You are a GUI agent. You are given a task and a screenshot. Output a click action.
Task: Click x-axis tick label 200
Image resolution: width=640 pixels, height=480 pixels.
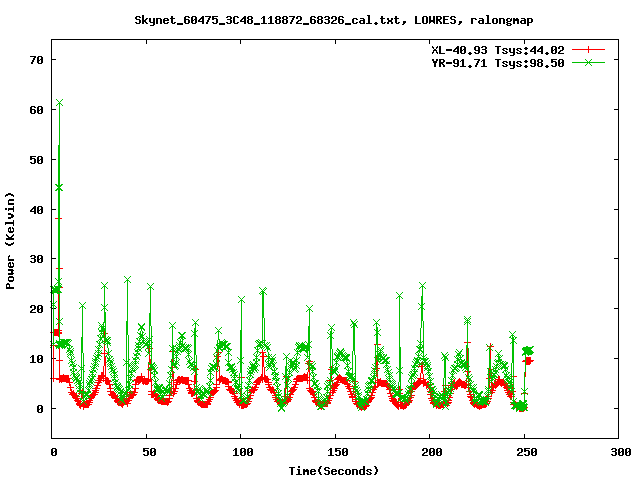coord(431,452)
